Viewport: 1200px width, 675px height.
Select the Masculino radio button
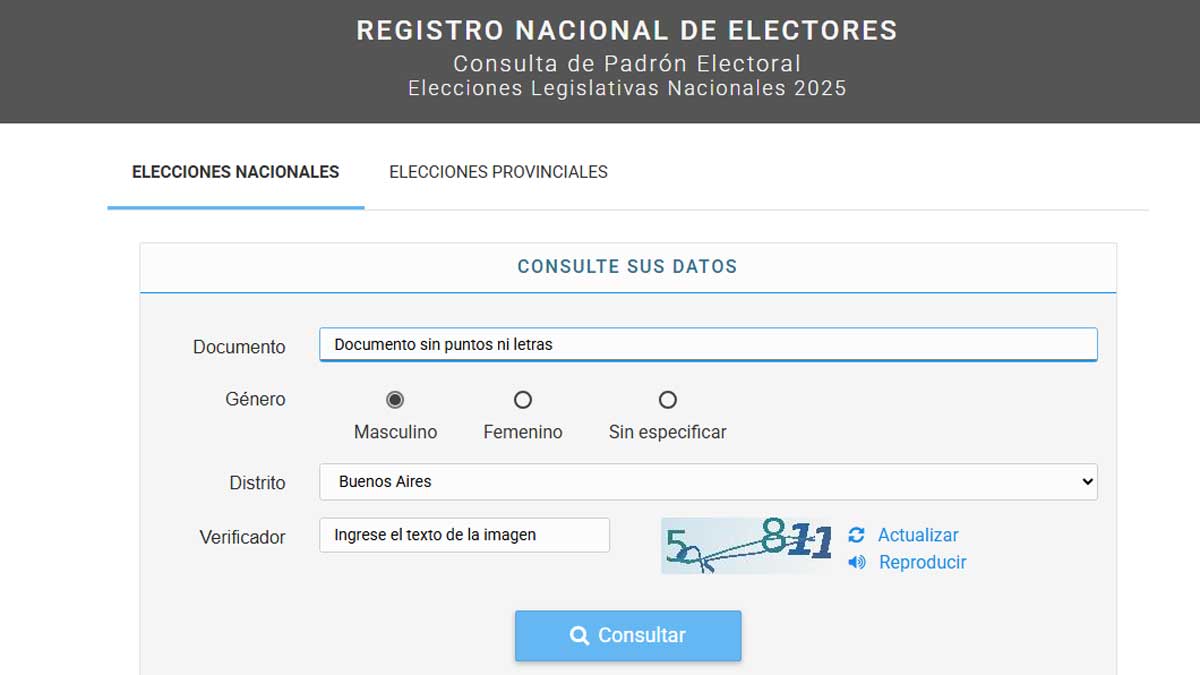click(395, 400)
